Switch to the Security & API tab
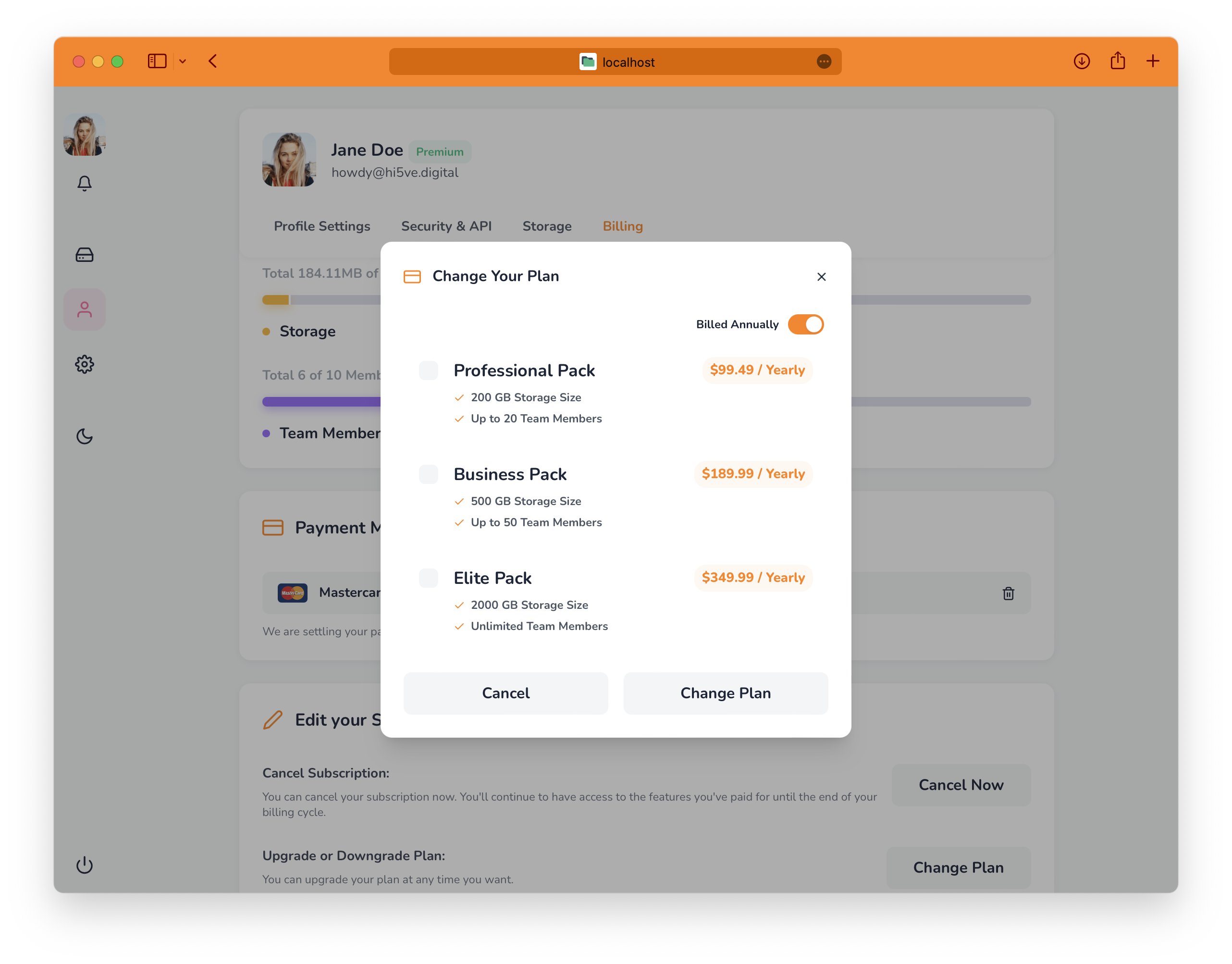The height and width of the screenshot is (964, 1232). click(x=446, y=226)
